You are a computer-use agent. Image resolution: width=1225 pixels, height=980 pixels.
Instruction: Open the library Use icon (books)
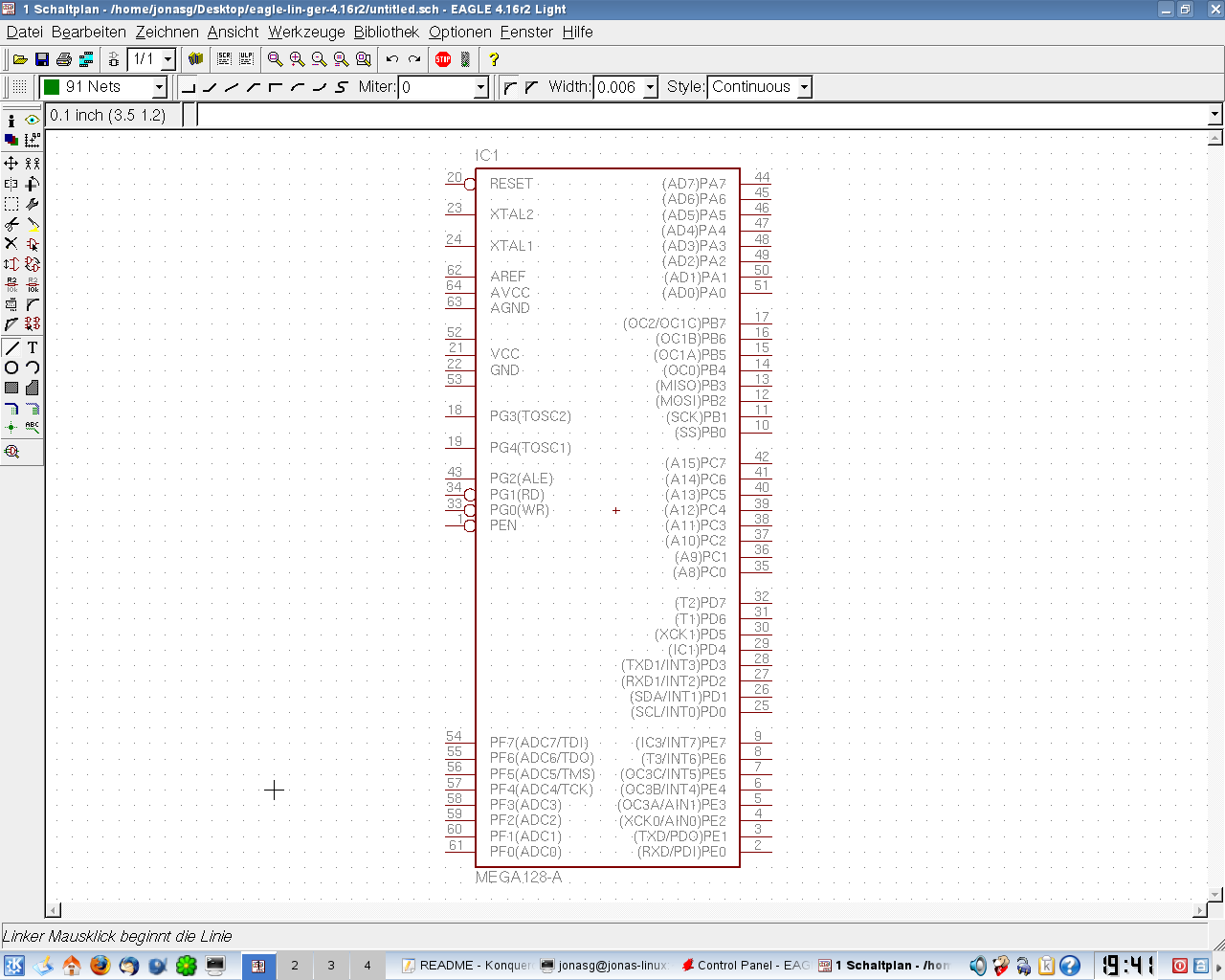coord(195,59)
